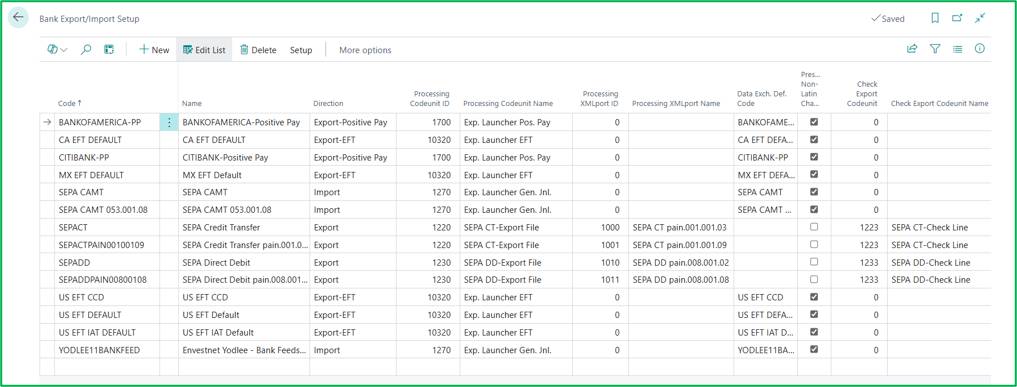Viewport: 1017px width, 387px height.
Task: Toggle Non-Latin checkbox for SEPA CAMT row
Action: [814, 192]
